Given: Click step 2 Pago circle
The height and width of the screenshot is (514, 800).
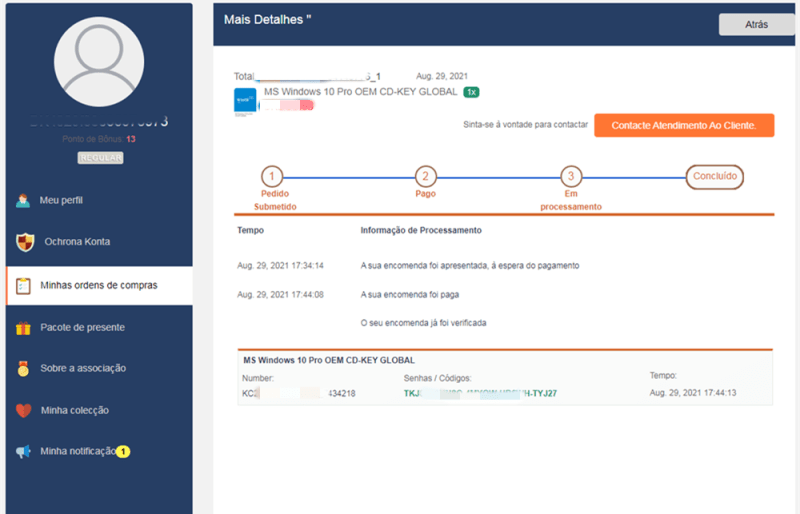Looking at the screenshot, I should pos(426,177).
